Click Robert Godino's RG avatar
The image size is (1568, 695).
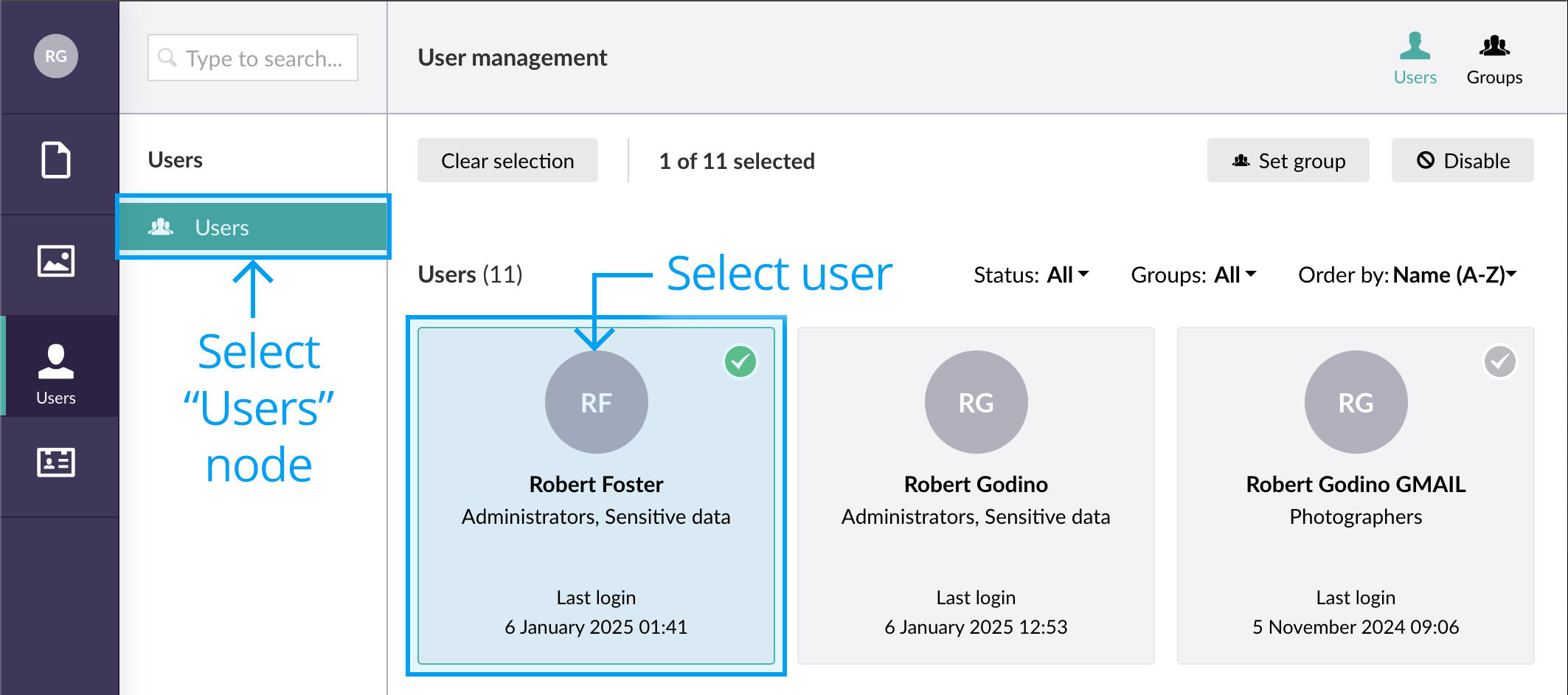(x=976, y=402)
